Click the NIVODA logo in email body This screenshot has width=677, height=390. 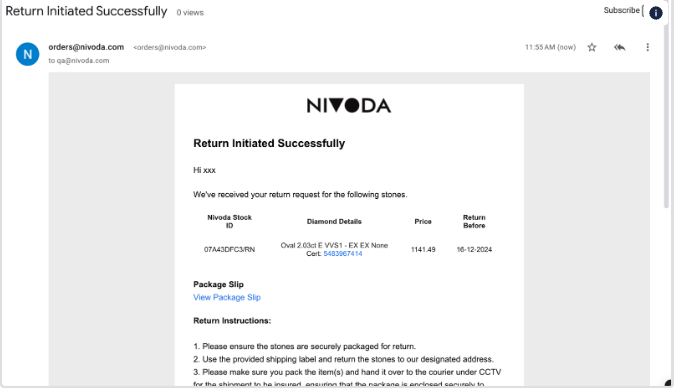349,105
